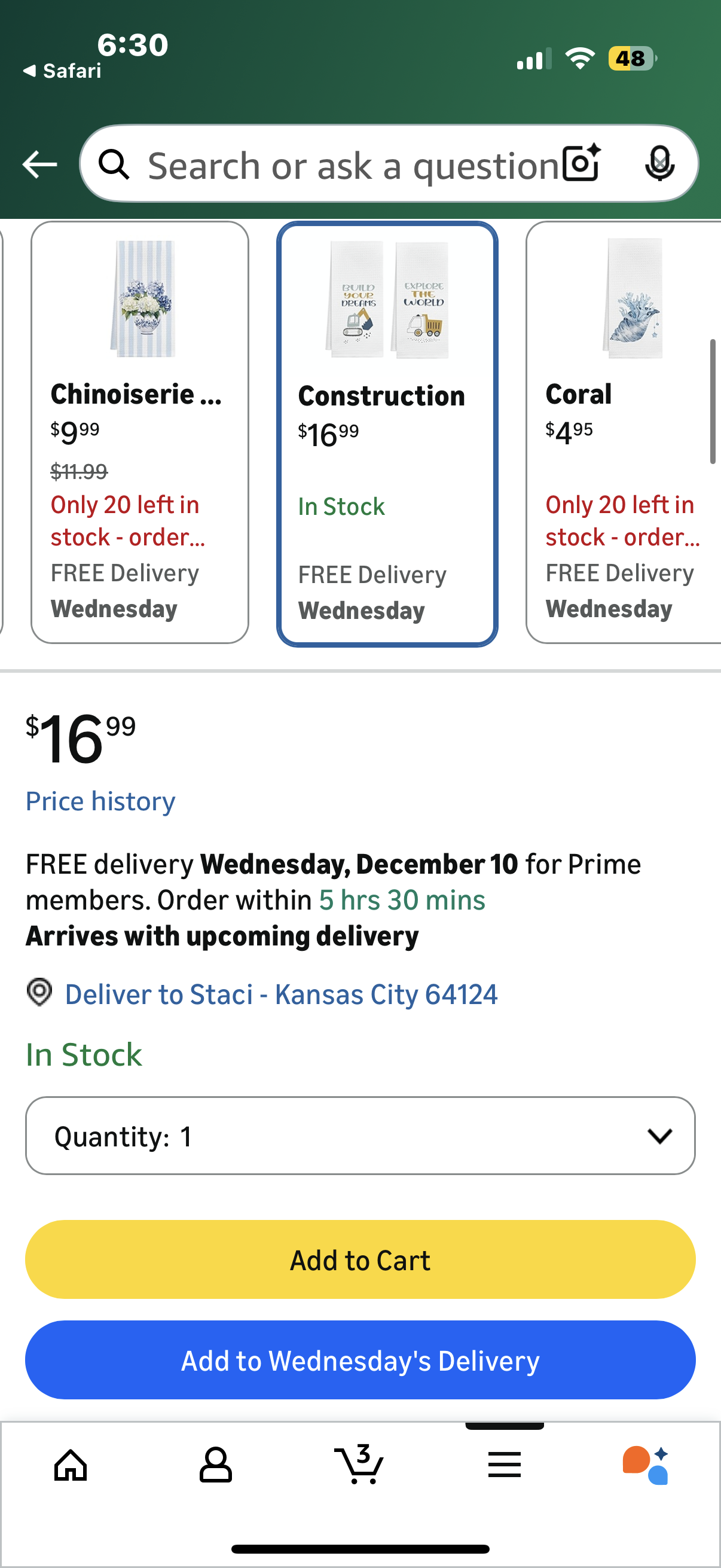Open the hamburger menu icon
Image resolution: width=721 pixels, height=1568 pixels.
click(x=505, y=1465)
